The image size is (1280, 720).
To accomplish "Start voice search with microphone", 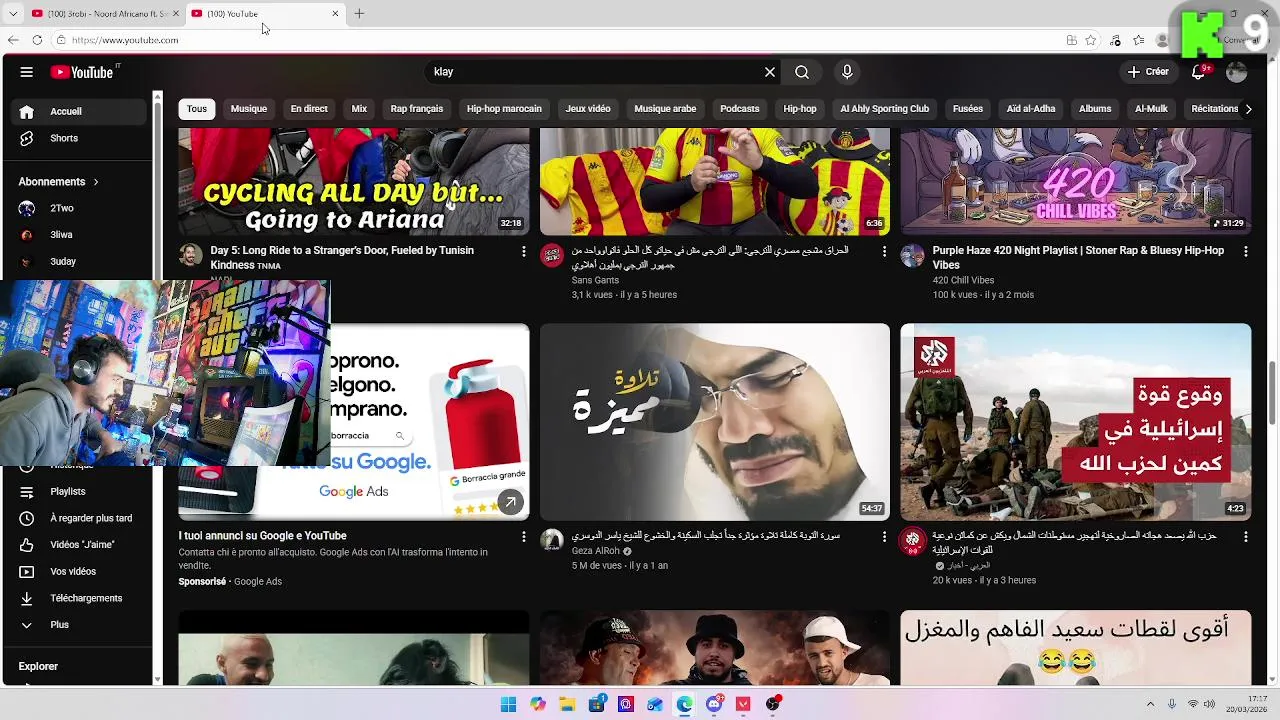I will [847, 72].
